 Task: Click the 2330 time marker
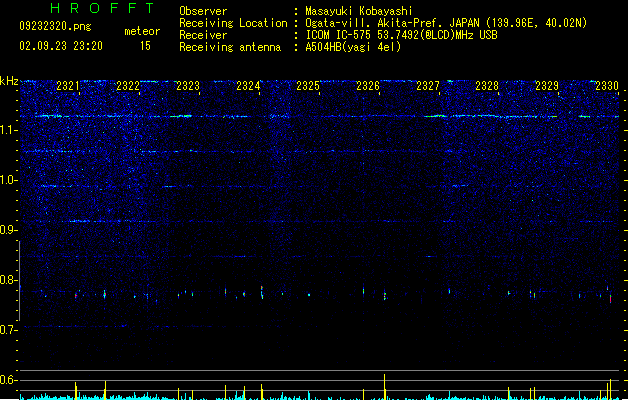(607, 86)
